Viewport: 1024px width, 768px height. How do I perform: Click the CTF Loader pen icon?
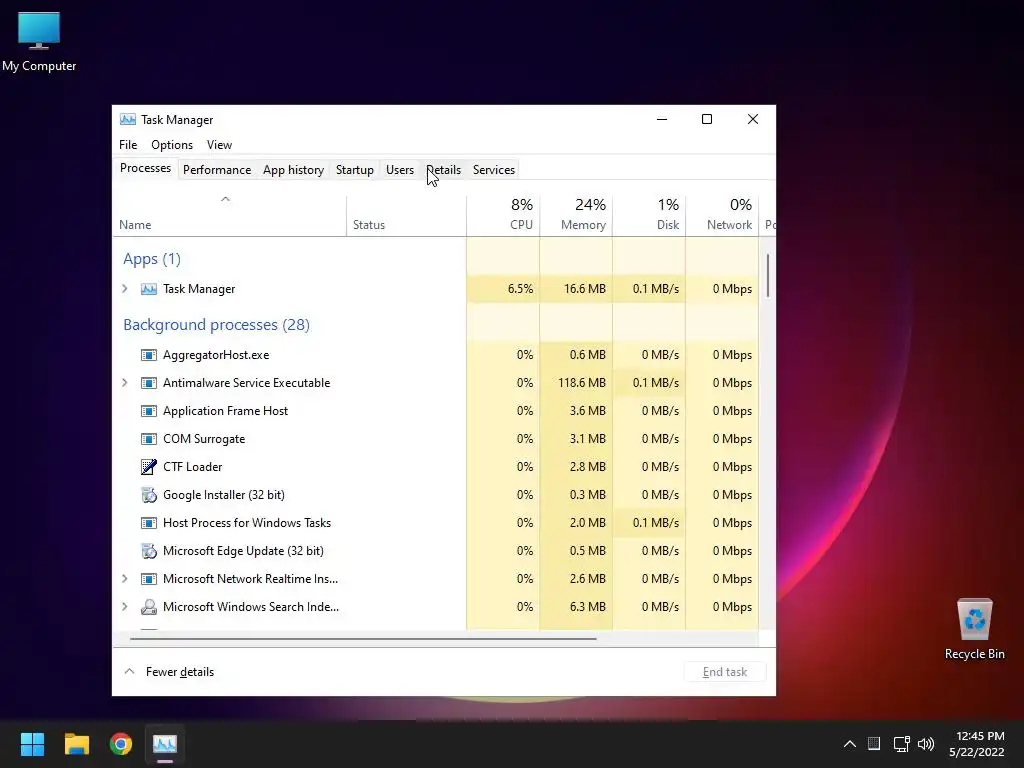(x=149, y=467)
